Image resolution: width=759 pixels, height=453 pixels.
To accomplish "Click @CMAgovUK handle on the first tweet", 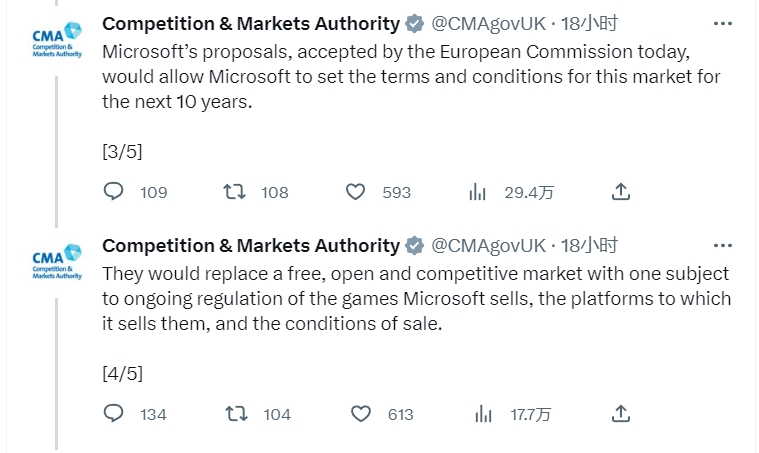I will 488,24.
